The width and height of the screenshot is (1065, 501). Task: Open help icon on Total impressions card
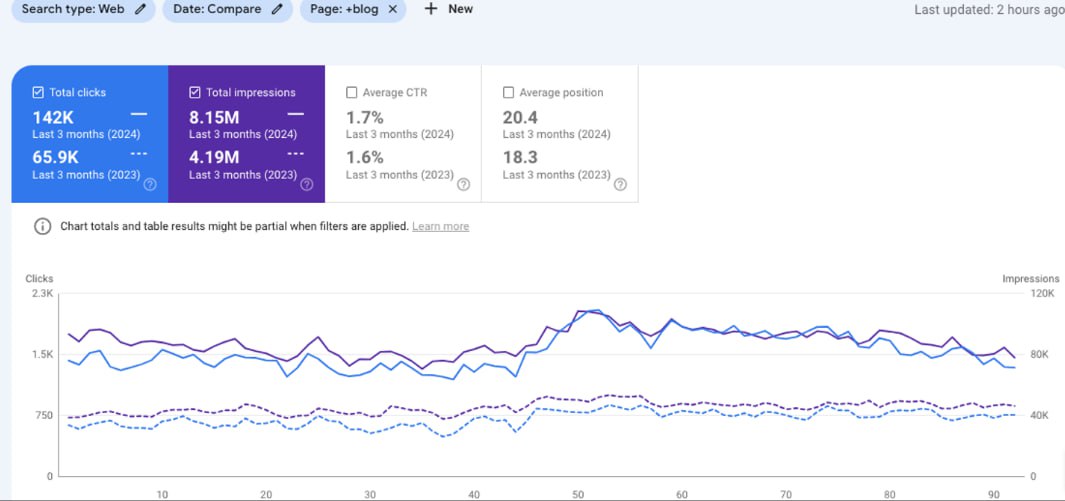click(307, 185)
